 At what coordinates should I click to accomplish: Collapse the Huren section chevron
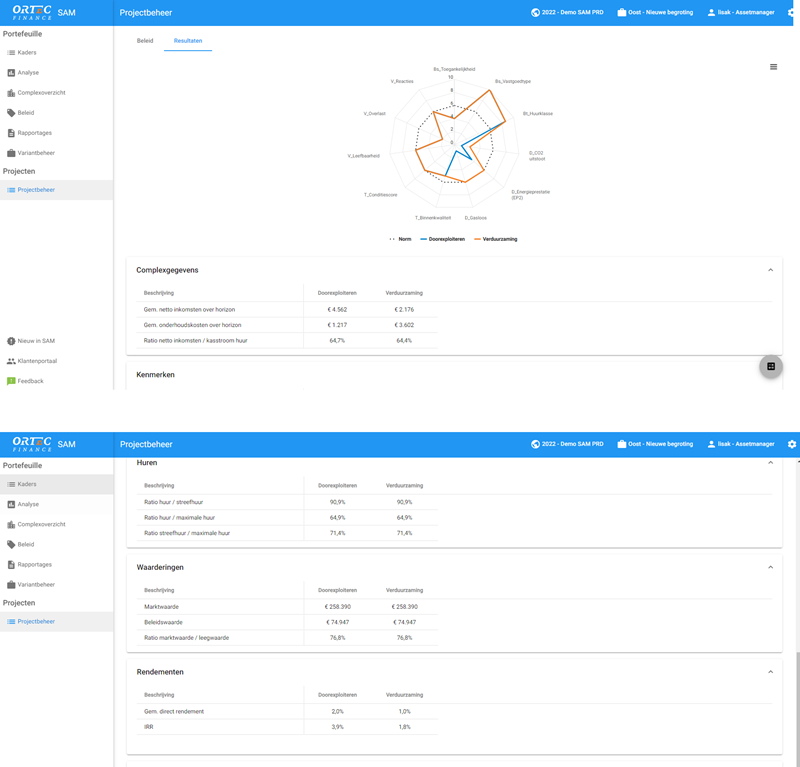770,463
